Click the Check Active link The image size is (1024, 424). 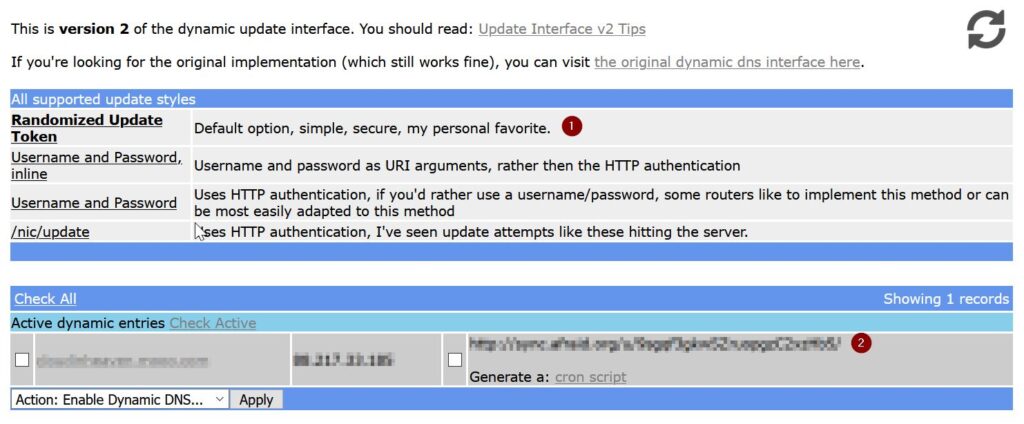coord(212,323)
